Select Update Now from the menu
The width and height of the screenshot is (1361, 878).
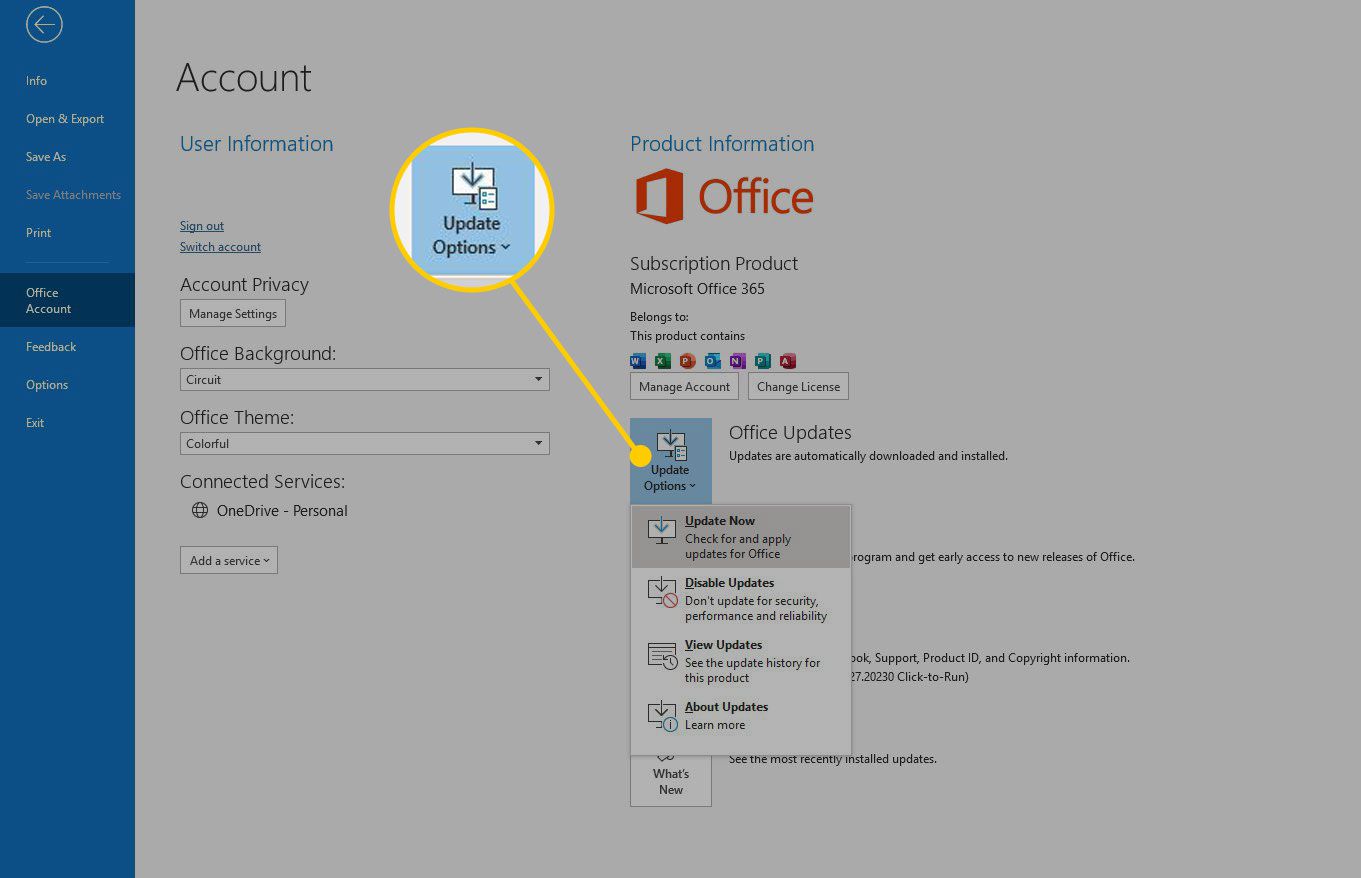(x=741, y=537)
